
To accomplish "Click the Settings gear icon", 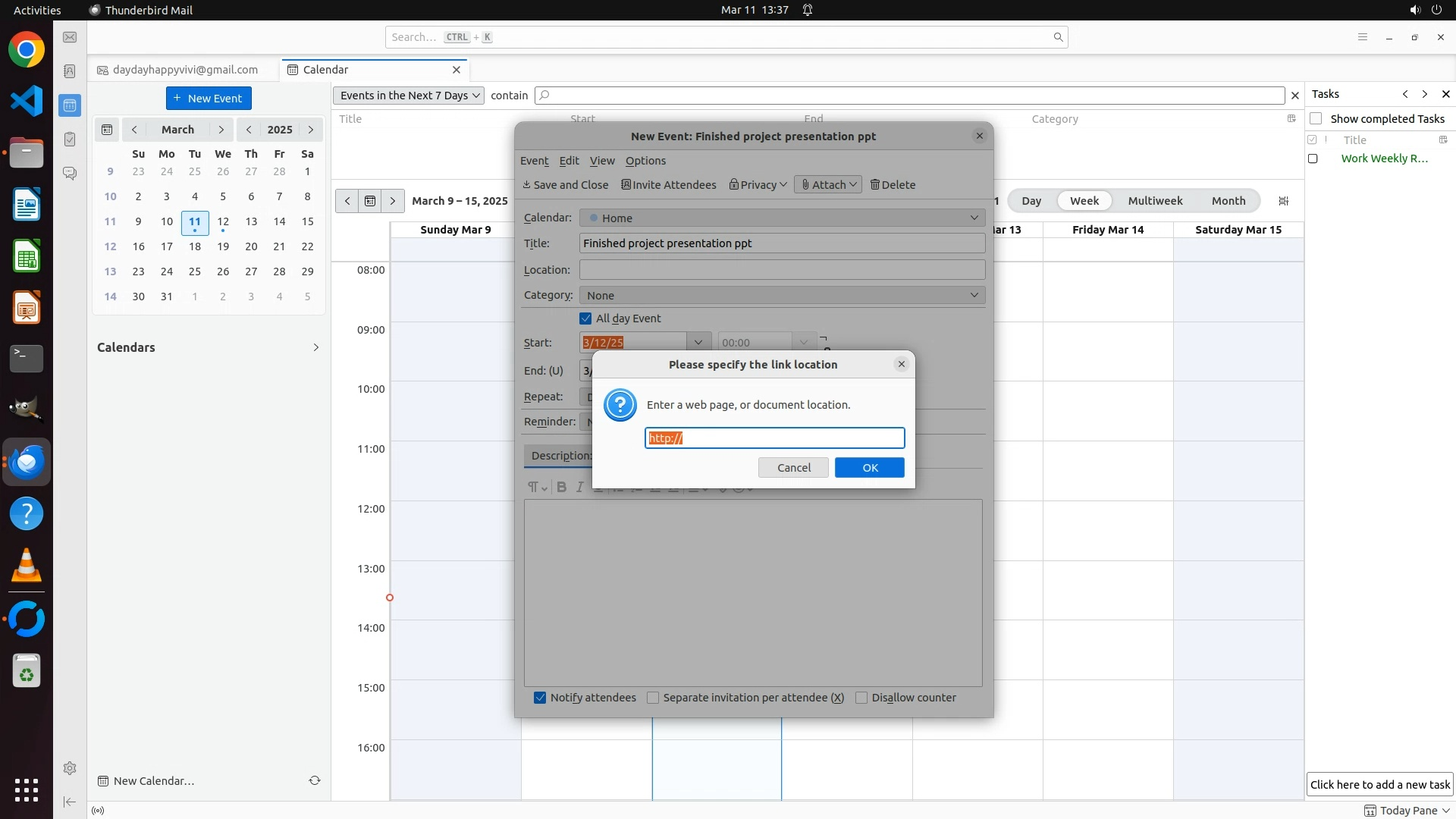I will click(x=70, y=768).
